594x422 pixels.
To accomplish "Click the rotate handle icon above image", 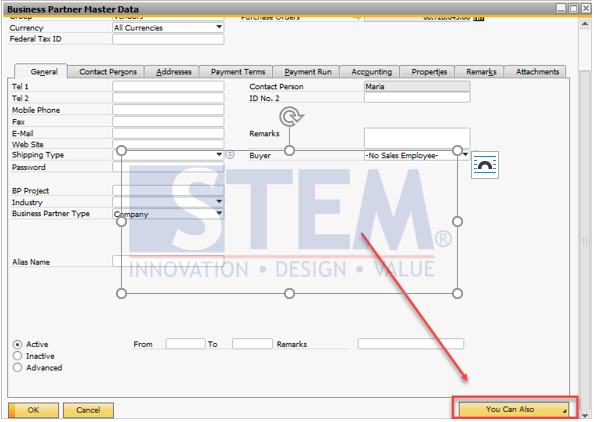I will coord(291,116).
